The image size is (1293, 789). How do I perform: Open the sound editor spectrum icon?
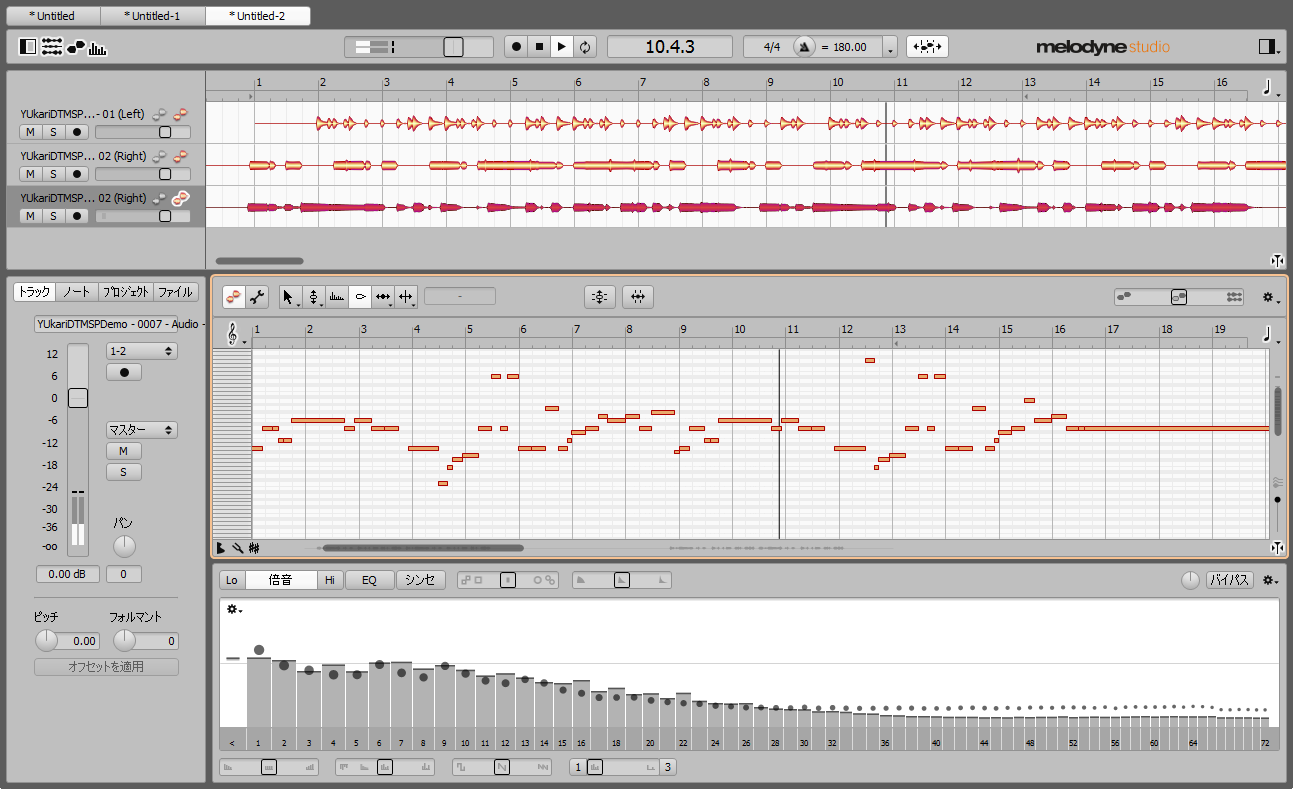98,47
